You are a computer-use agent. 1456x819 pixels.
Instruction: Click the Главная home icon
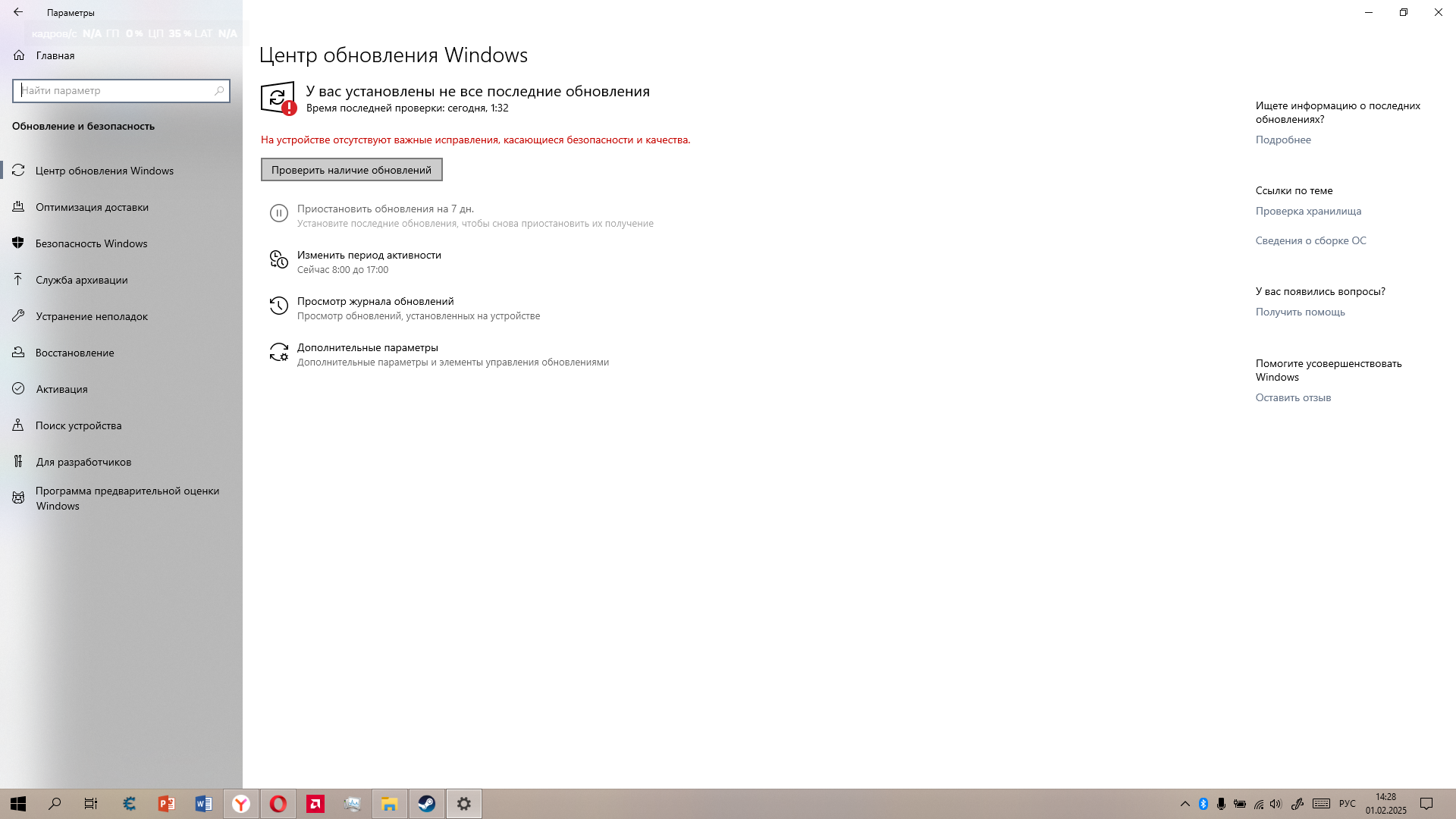point(19,55)
